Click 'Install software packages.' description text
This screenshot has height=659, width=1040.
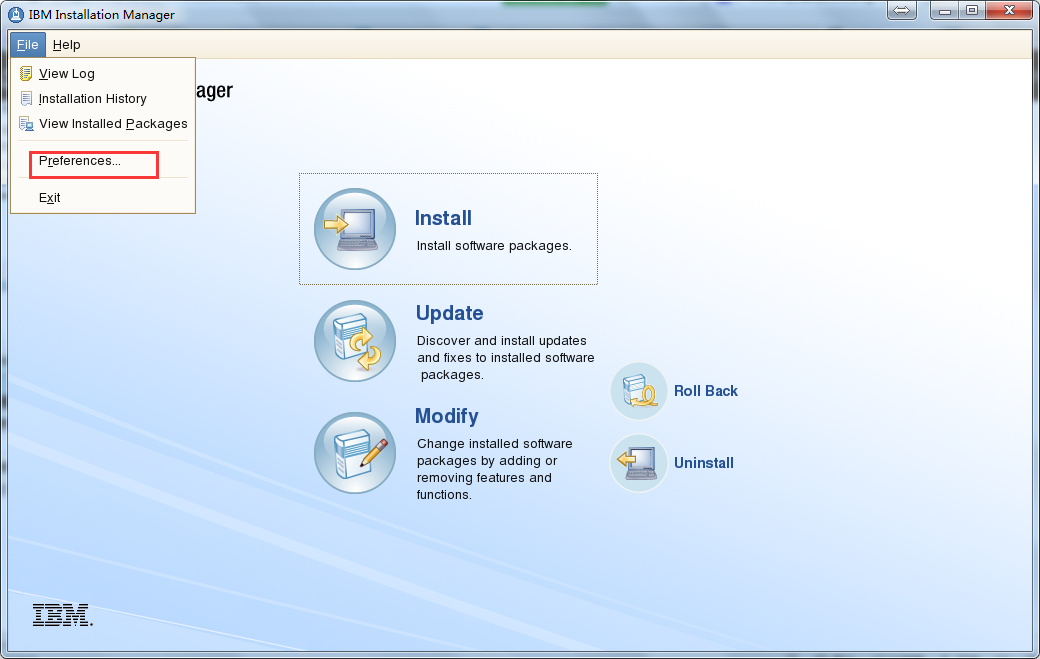pyautogui.click(x=494, y=246)
